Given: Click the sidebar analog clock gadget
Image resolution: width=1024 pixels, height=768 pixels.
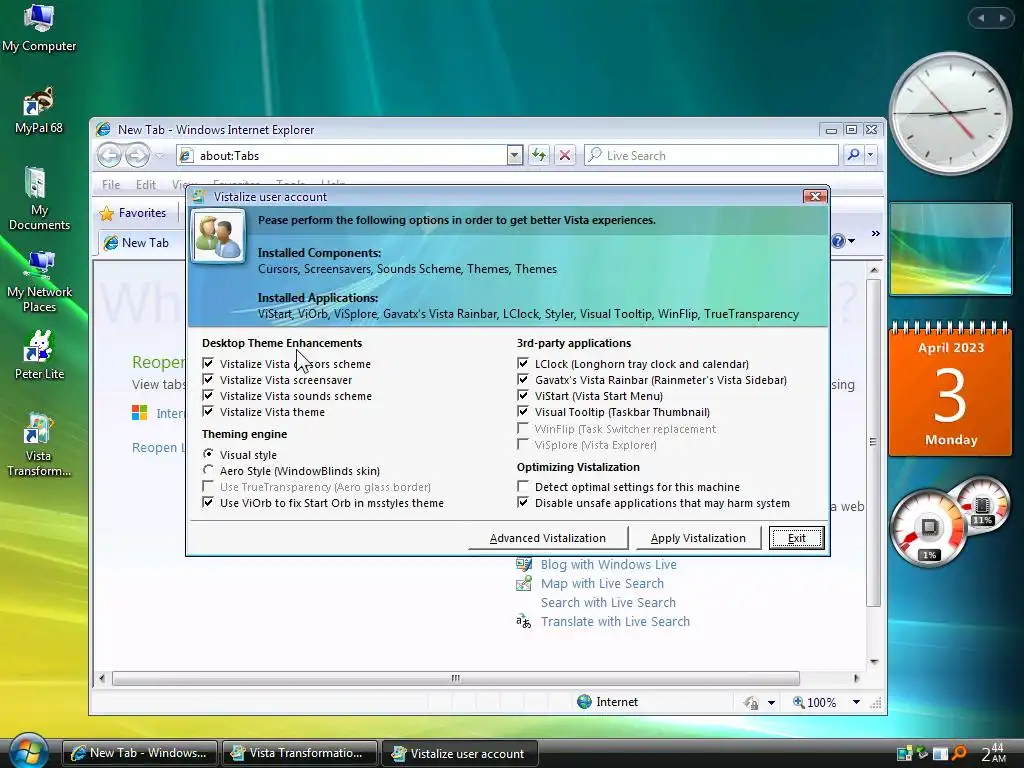Looking at the screenshot, I should [x=951, y=113].
